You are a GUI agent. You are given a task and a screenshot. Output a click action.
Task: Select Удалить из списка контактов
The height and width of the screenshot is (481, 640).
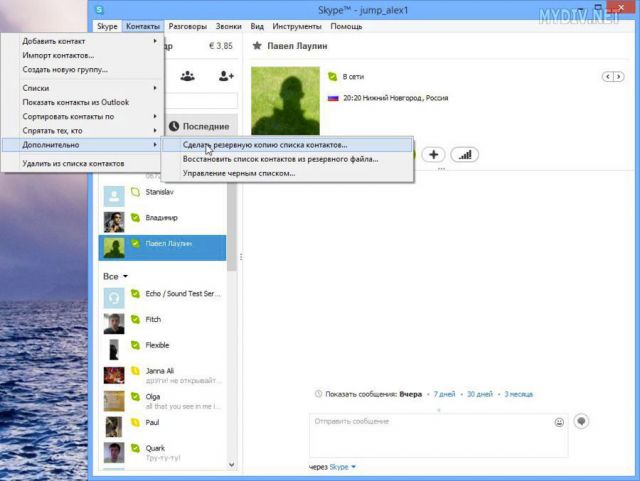click(x=82, y=163)
